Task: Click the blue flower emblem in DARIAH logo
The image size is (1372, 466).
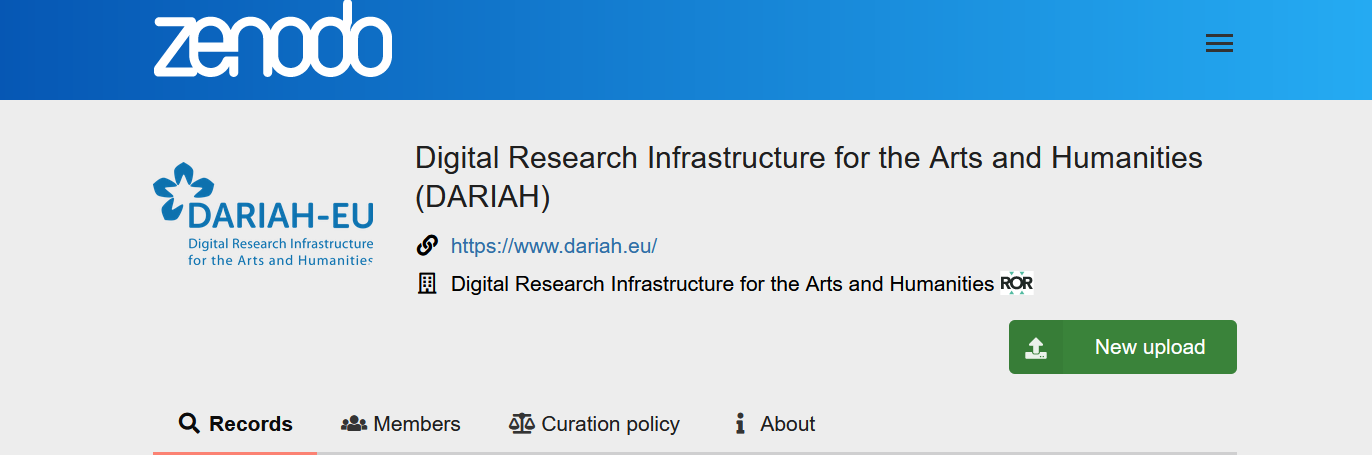Action: click(183, 188)
